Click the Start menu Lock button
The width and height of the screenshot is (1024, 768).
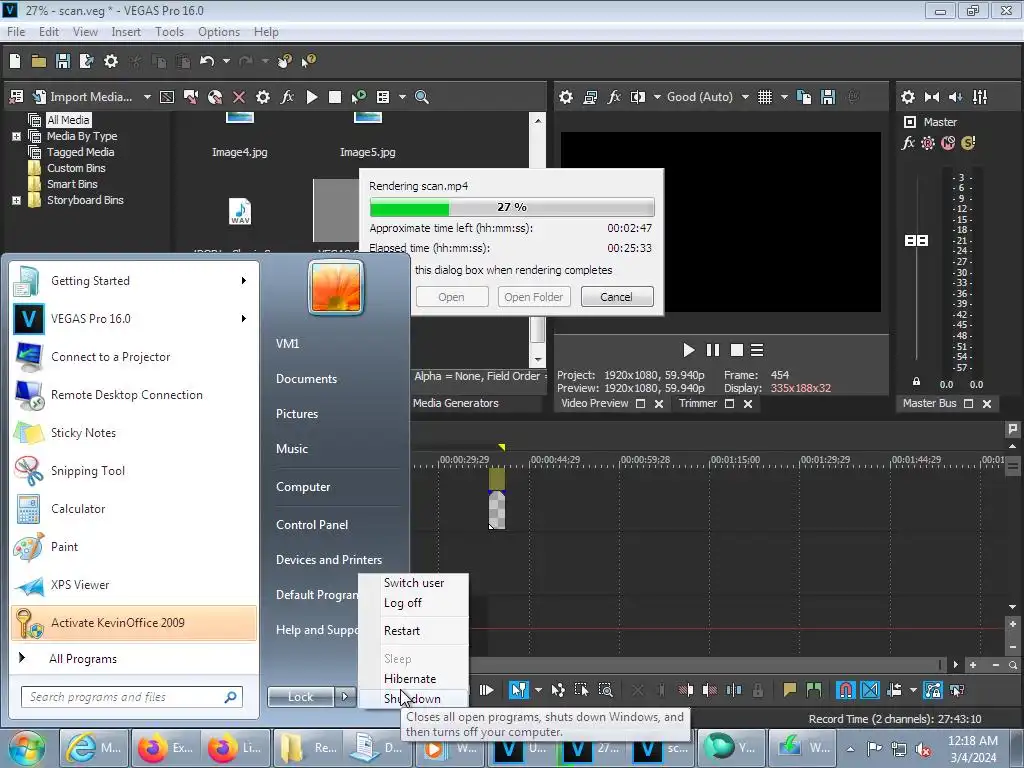pos(300,697)
